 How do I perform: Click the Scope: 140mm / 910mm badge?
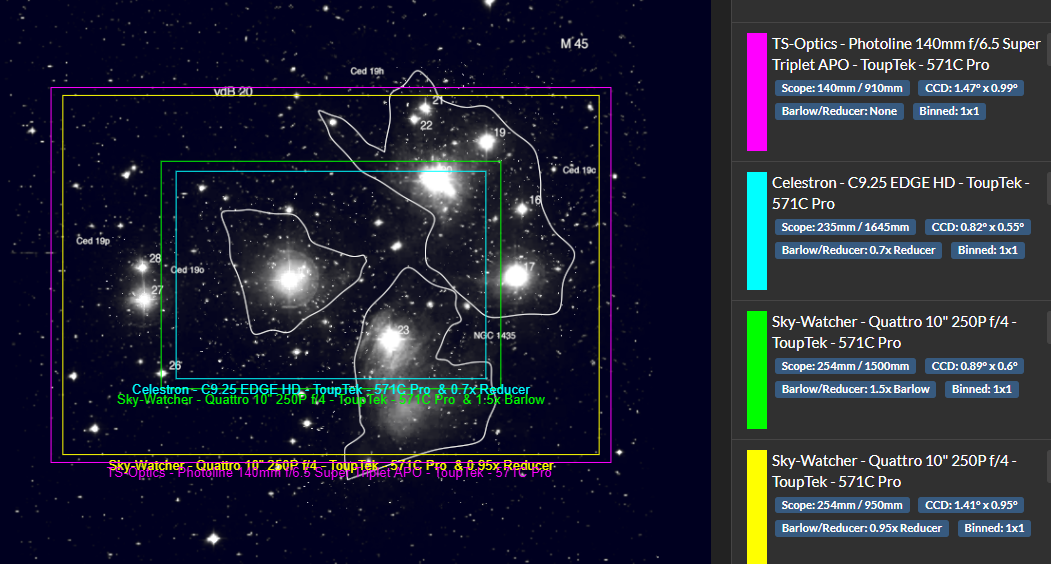[842, 88]
